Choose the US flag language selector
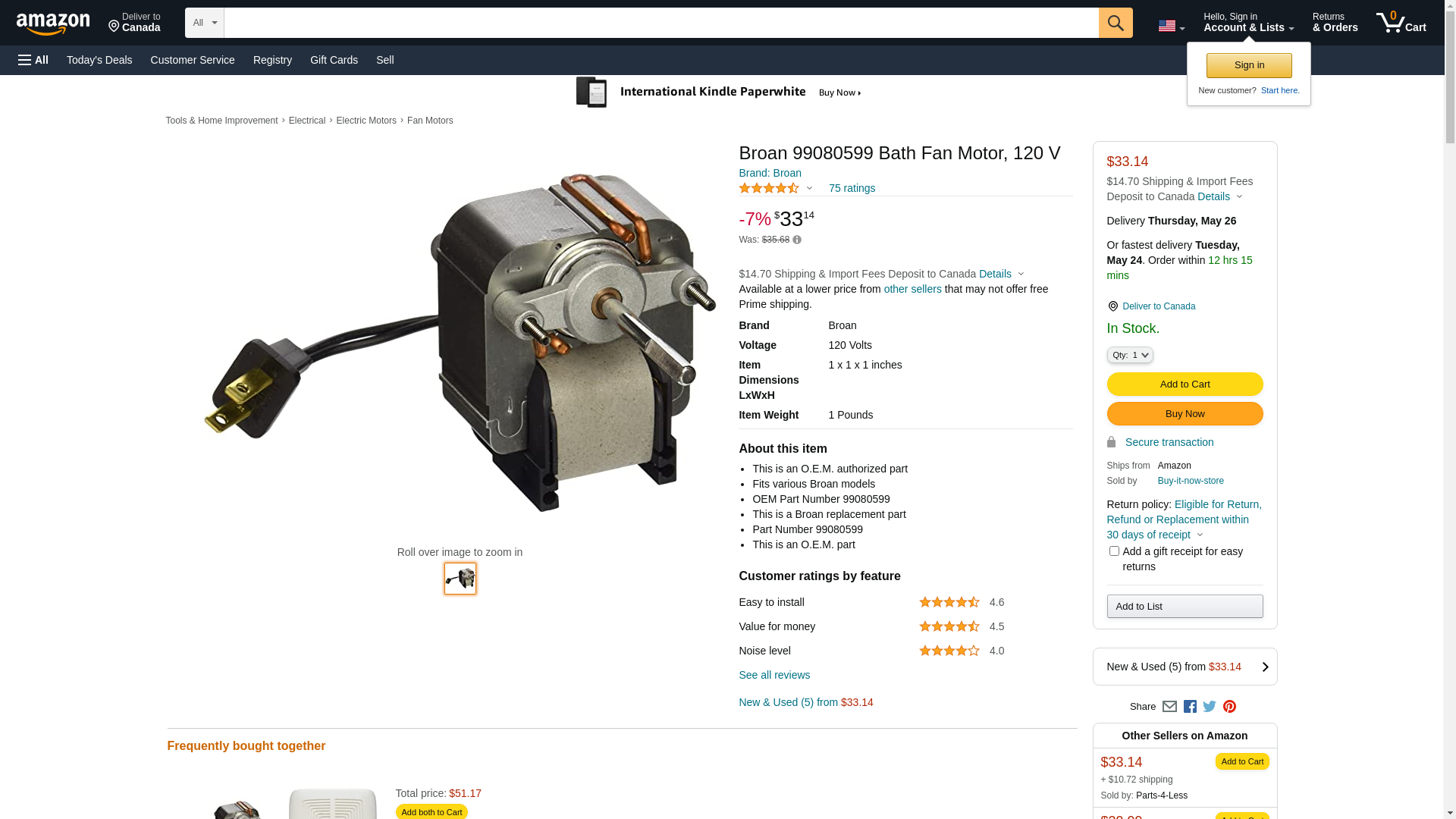 point(1172,26)
